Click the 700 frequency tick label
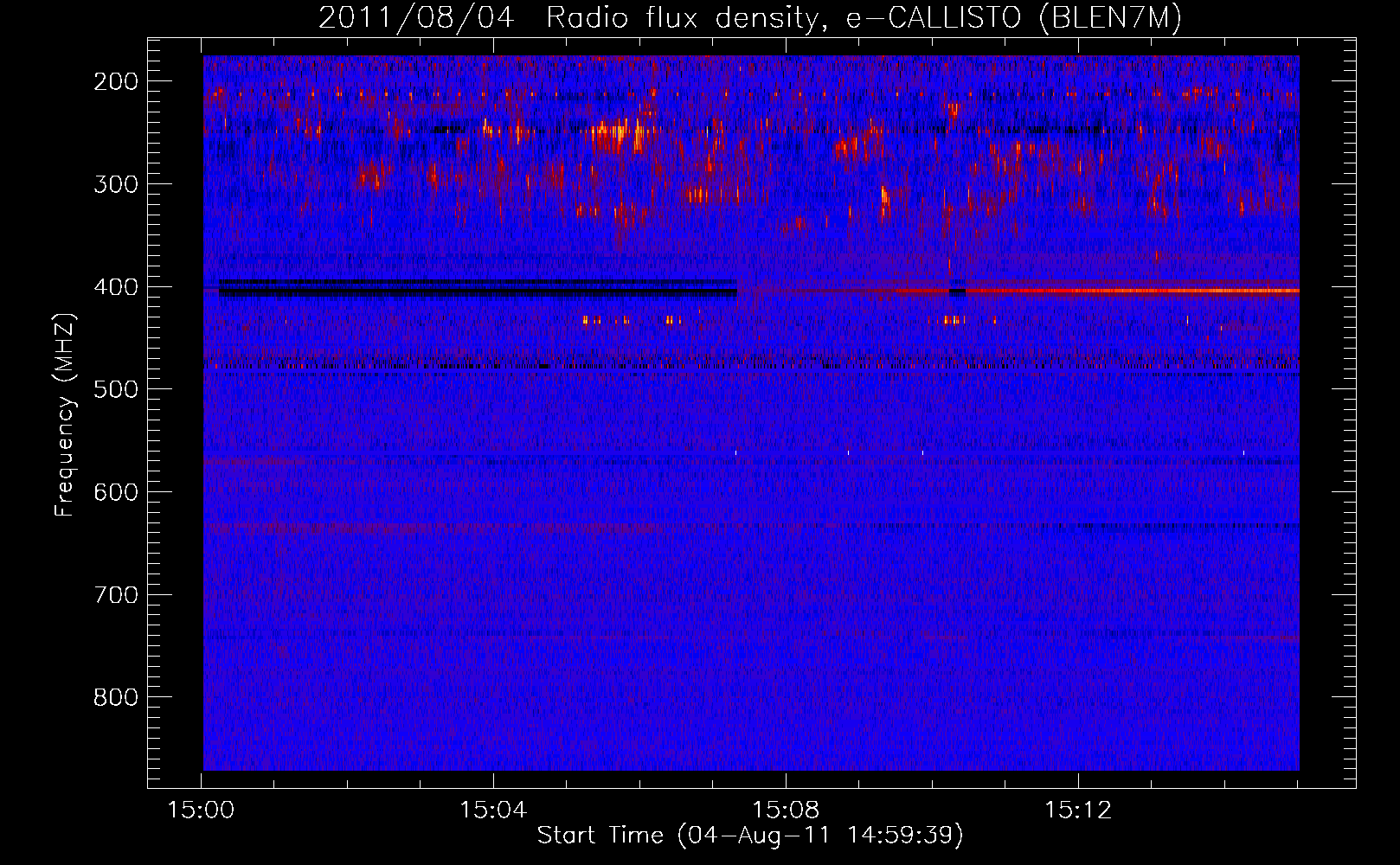The image size is (1400, 865). (x=116, y=595)
